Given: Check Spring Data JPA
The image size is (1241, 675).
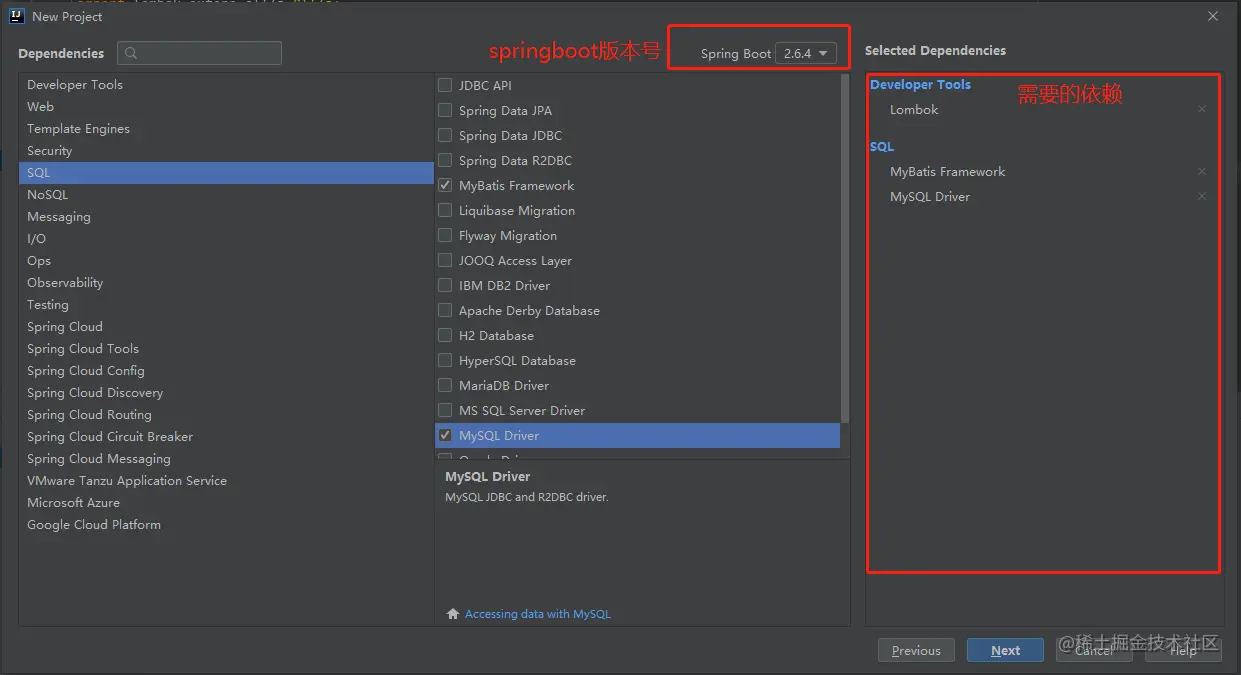Looking at the screenshot, I should pos(445,110).
